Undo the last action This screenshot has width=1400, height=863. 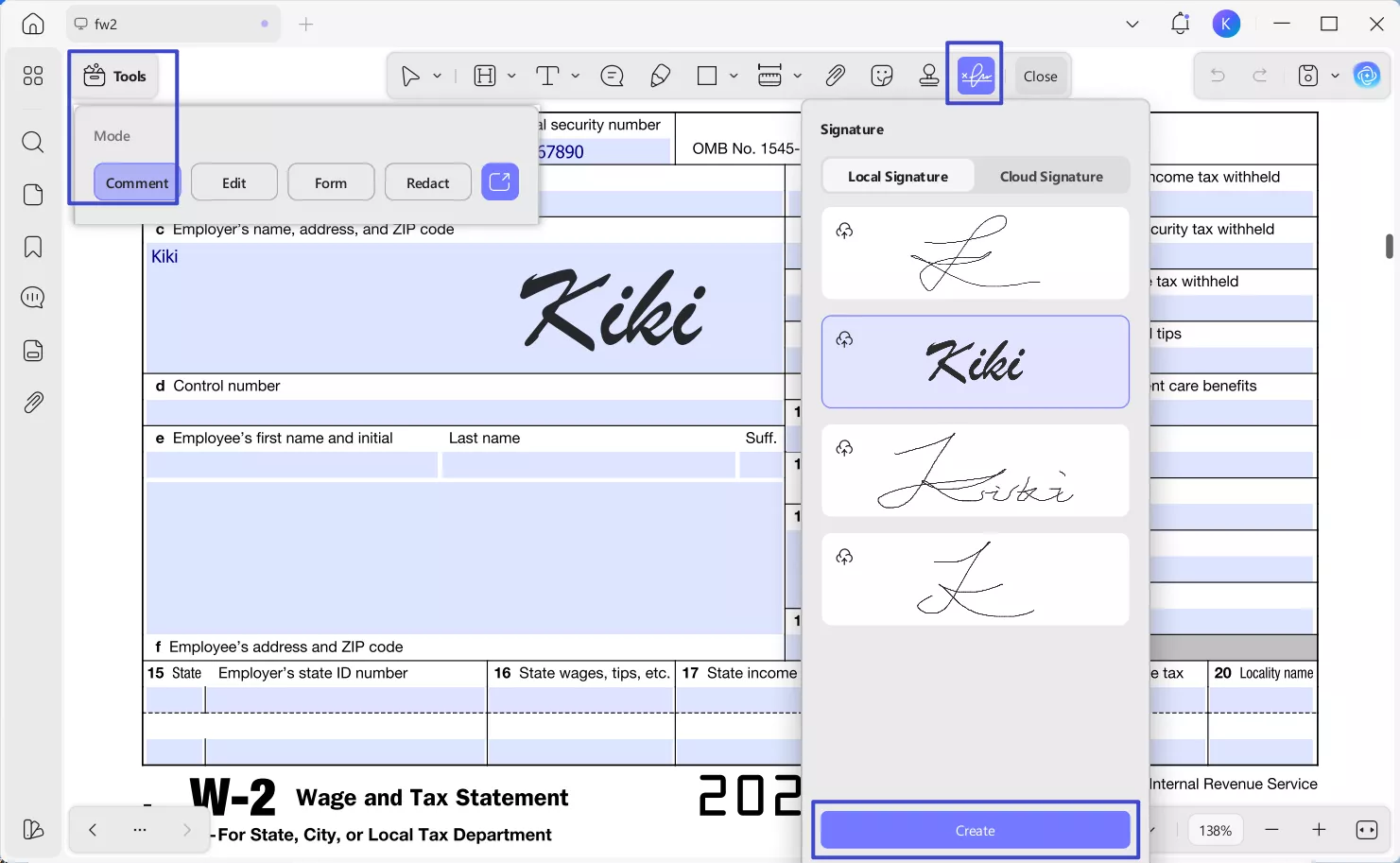coord(1218,77)
